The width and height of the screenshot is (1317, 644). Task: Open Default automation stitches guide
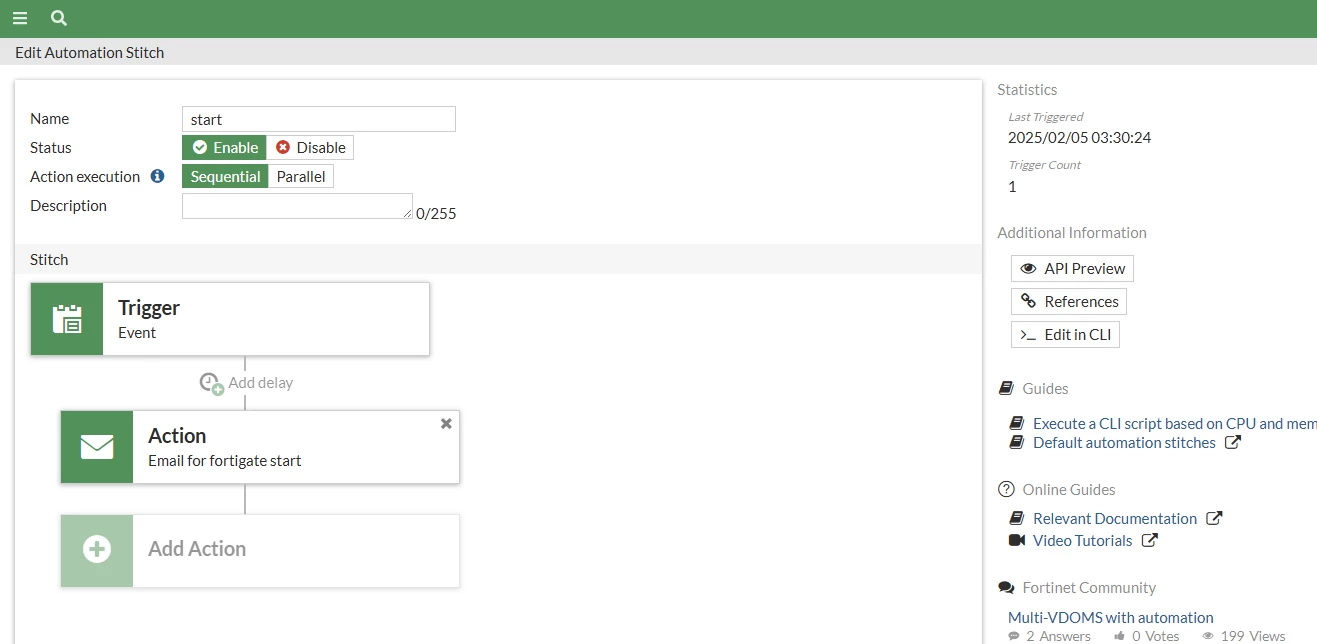(x=1124, y=442)
